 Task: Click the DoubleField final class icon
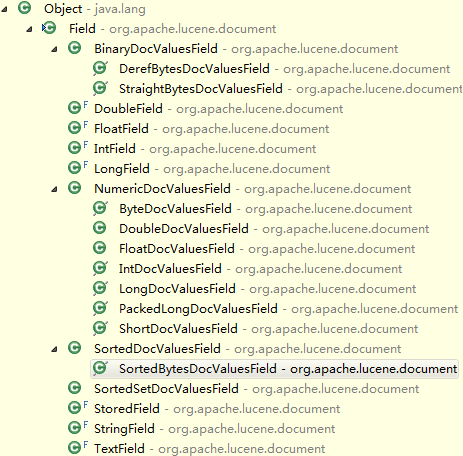point(78,108)
